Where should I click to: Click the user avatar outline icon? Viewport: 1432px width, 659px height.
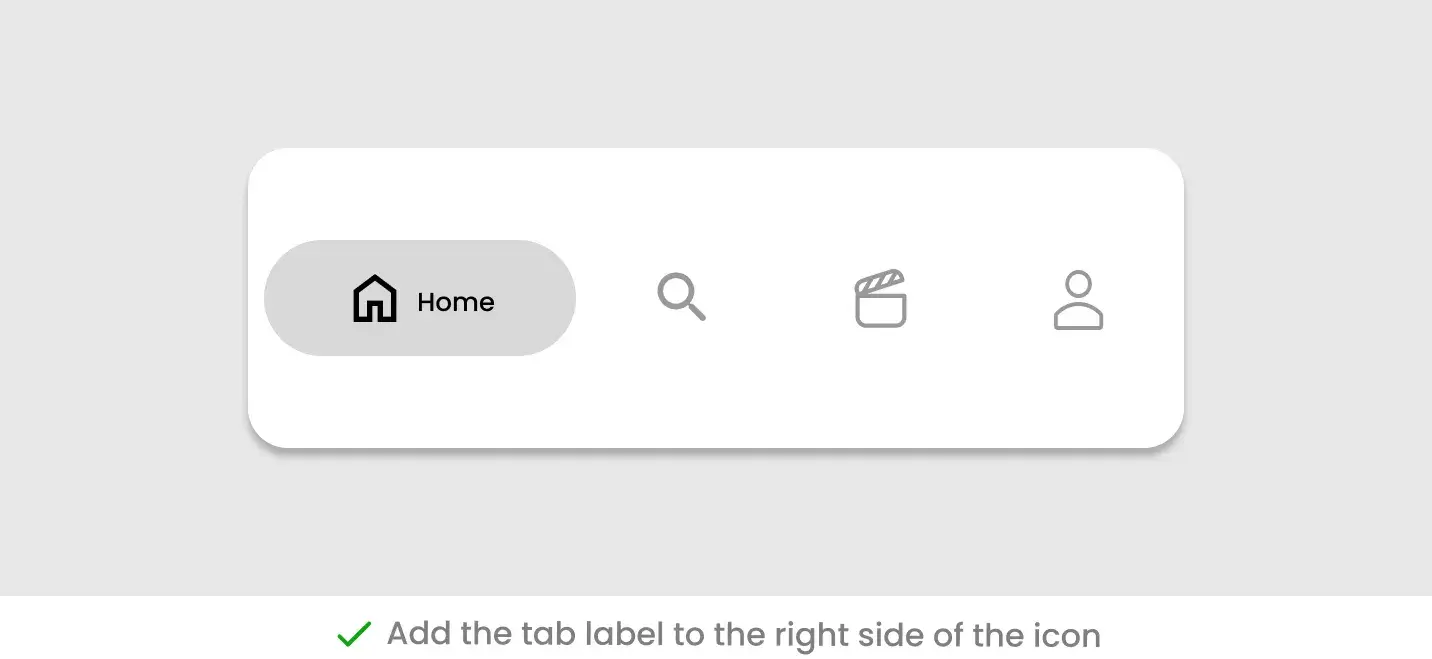pyautogui.click(x=1078, y=298)
